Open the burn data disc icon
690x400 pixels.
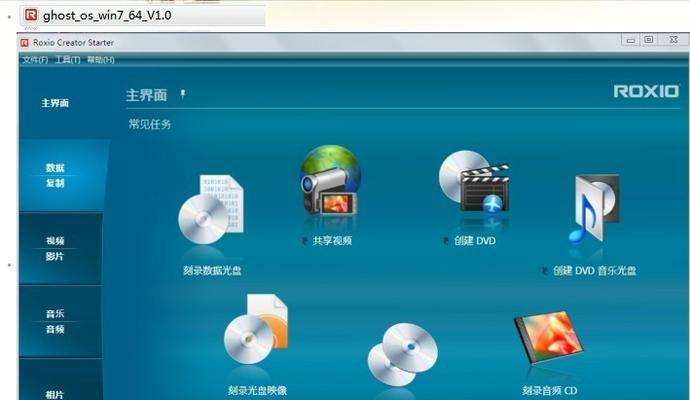click(211, 210)
